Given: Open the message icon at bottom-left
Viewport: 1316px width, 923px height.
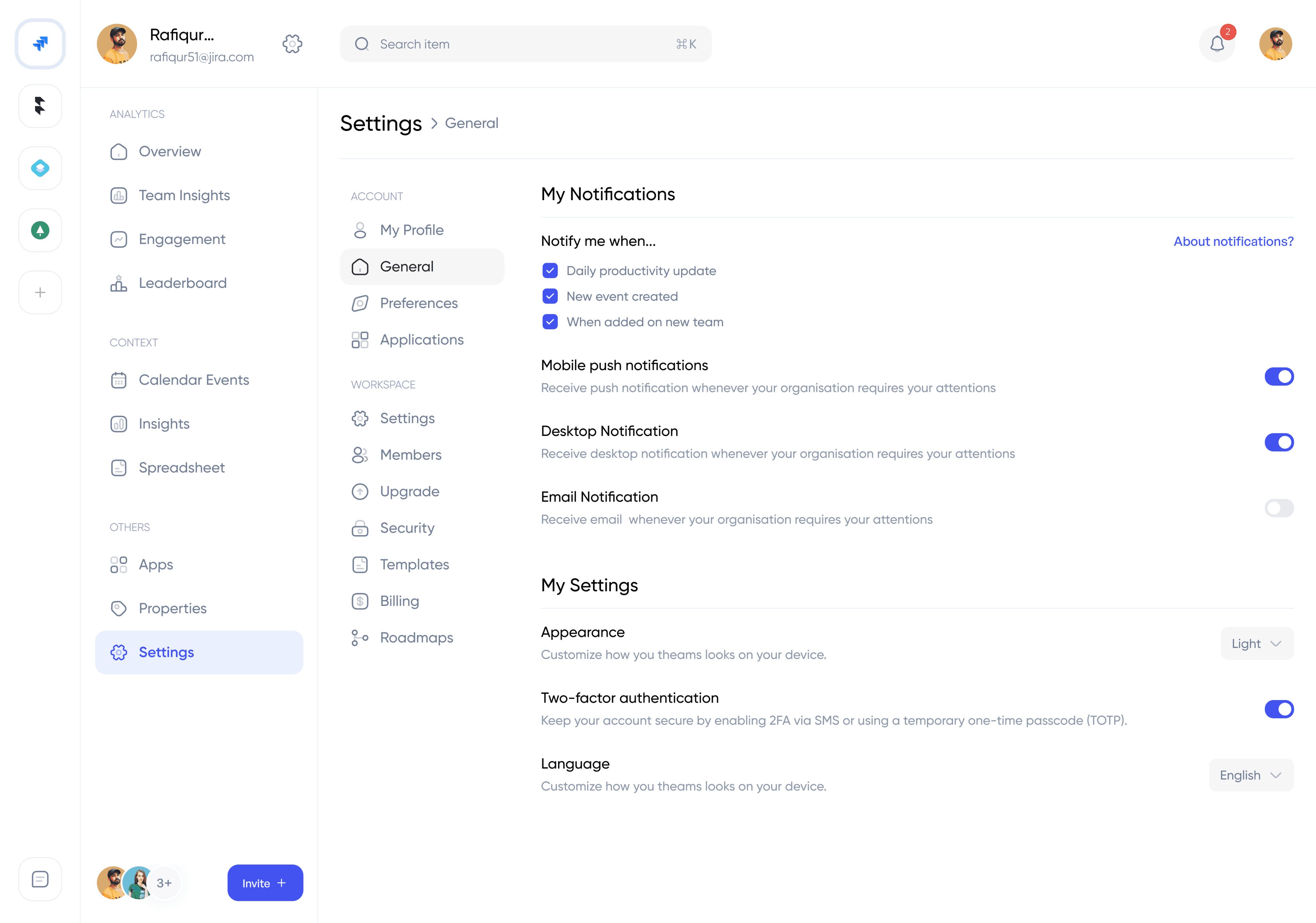Looking at the screenshot, I should click(x=40, y=879).
